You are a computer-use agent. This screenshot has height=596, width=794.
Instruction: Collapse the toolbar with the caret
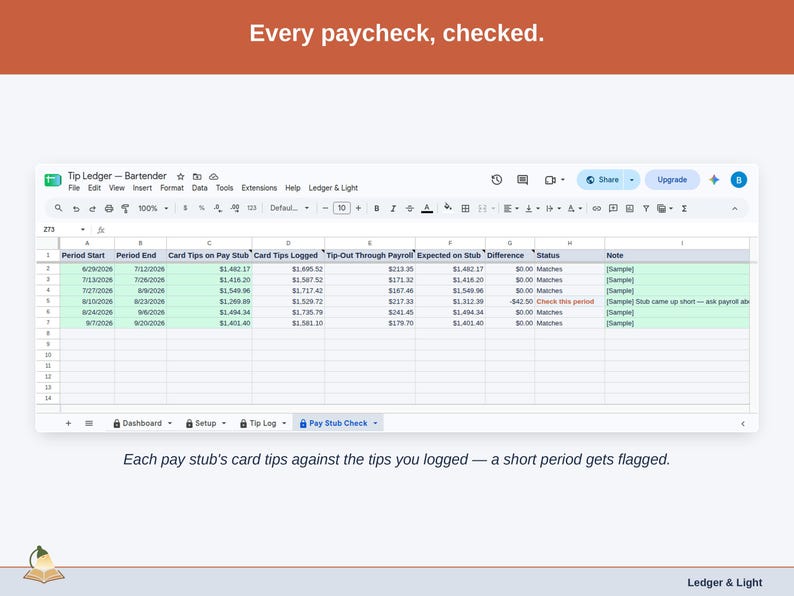tap(735, 209)
